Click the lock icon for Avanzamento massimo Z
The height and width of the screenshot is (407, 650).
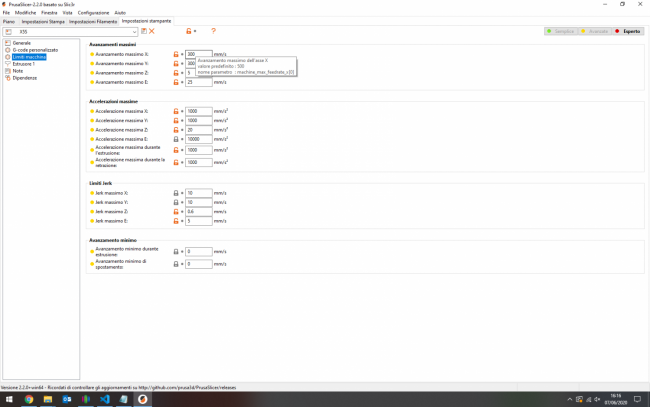pos(176,73)
